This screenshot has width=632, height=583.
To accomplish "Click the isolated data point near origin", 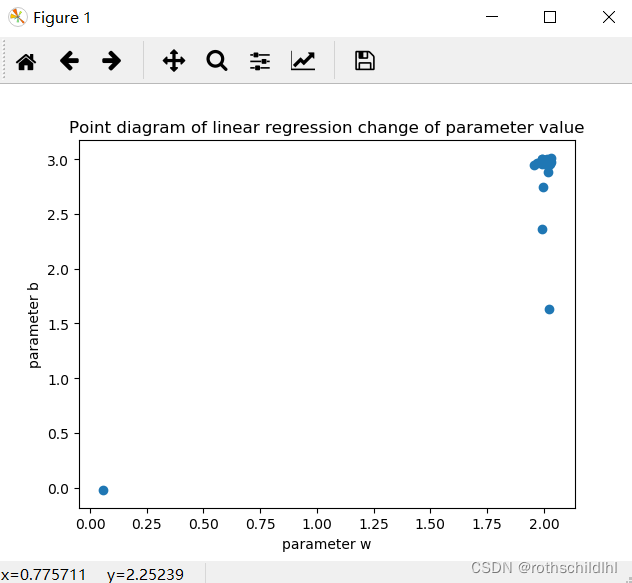I will 103,490.
